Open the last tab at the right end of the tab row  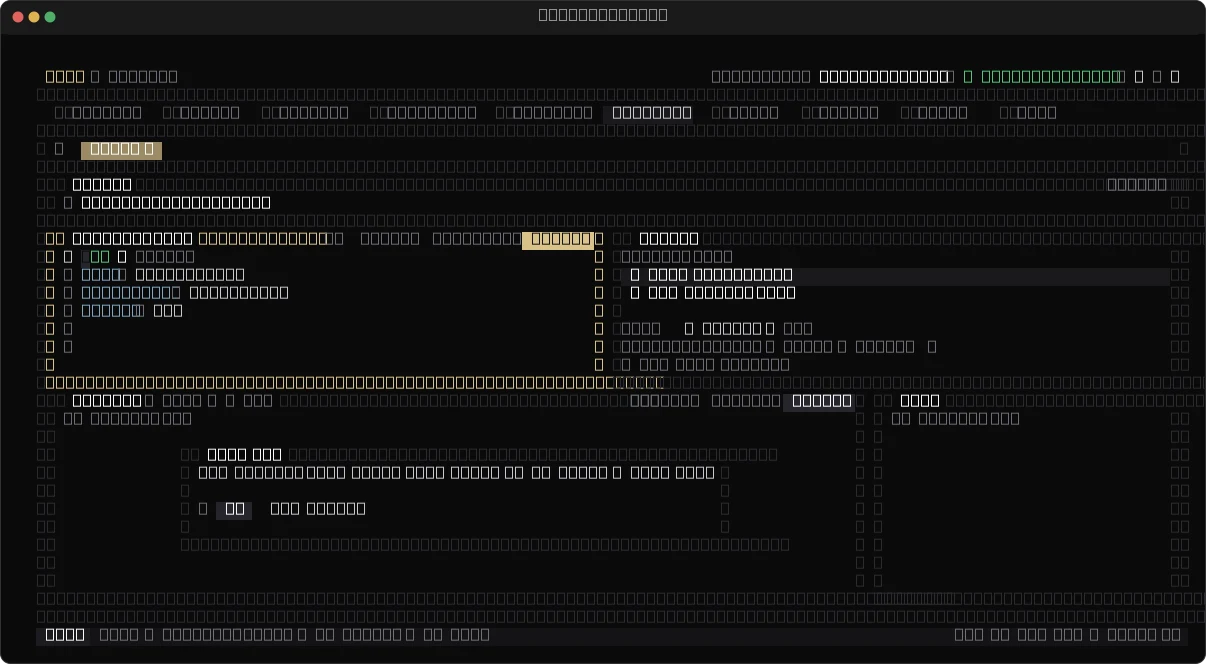tap(1028, 112)
